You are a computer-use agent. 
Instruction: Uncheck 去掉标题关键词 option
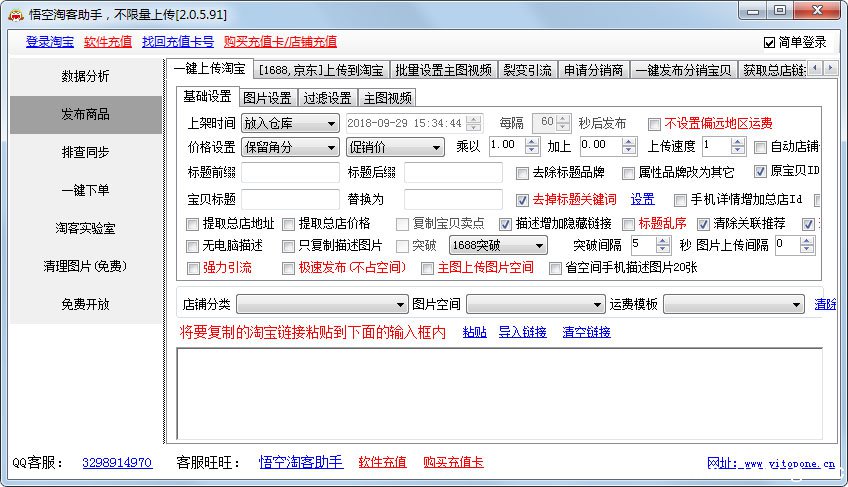point(522,200)
